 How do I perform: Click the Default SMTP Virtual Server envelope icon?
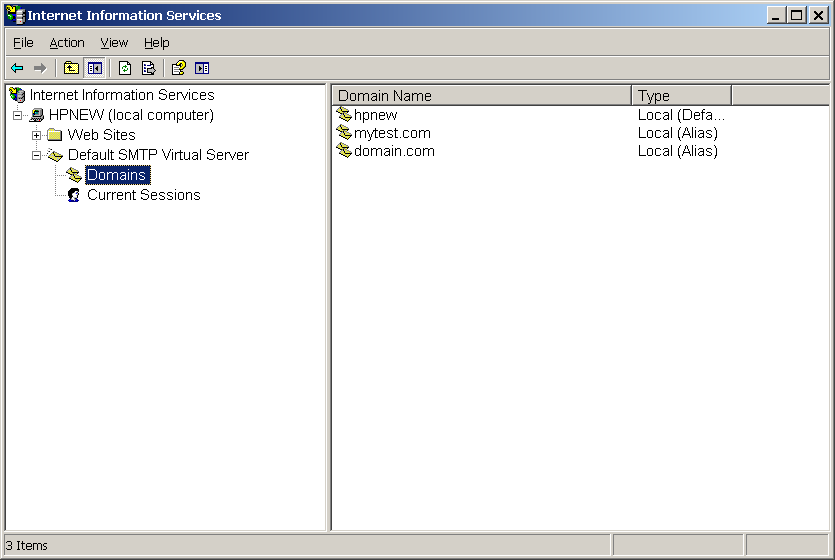coord(55,155)
